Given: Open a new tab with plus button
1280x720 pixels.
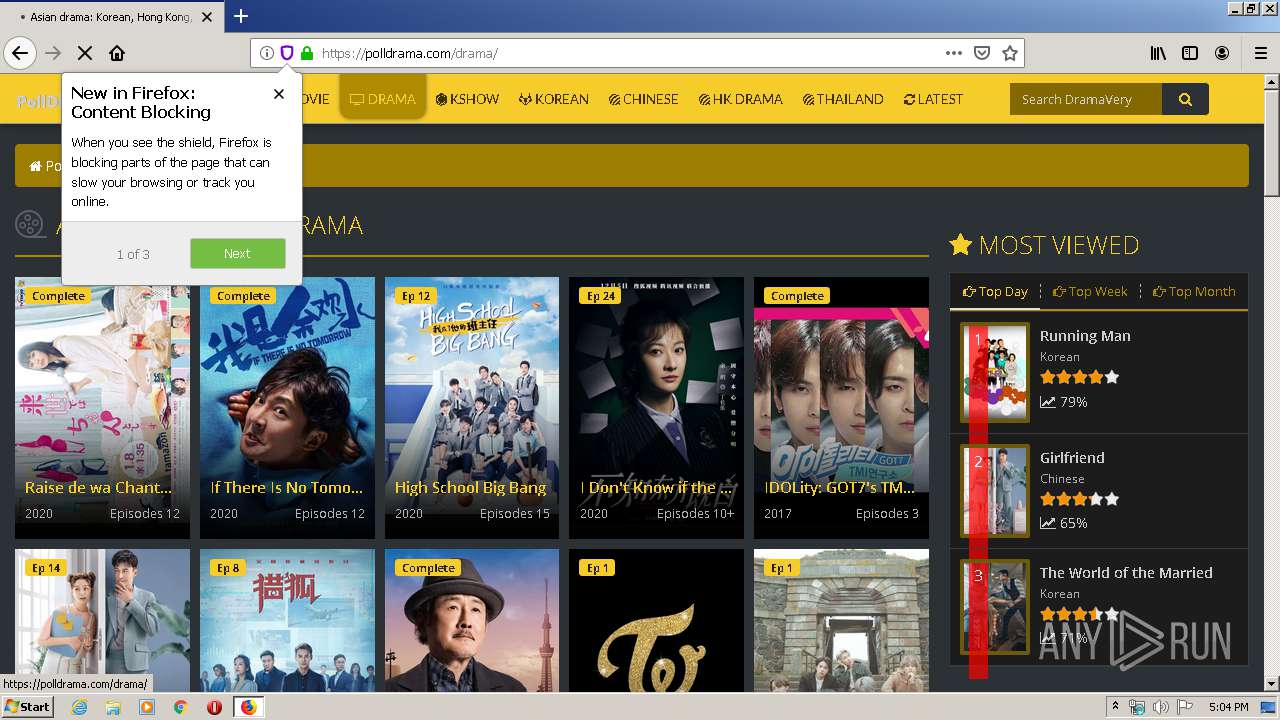Looking at the screenshot, I should click(241, 16).
